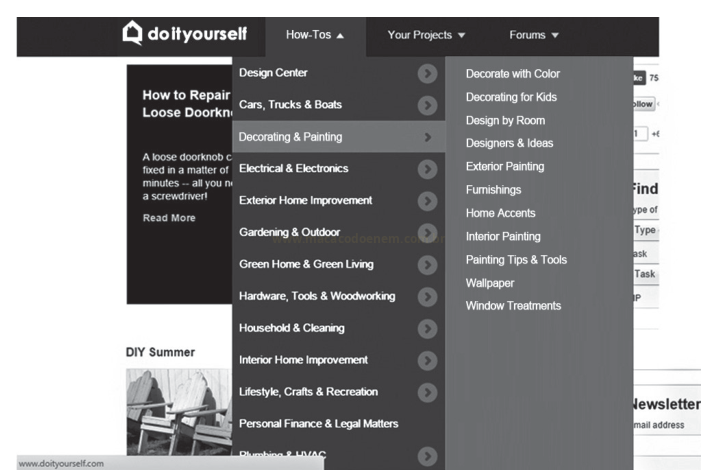This screenshot has width=717, height=476.
Task: Click arrow icon beside Lifestyle, Crafts & Recreation
Action: point(427,392)
